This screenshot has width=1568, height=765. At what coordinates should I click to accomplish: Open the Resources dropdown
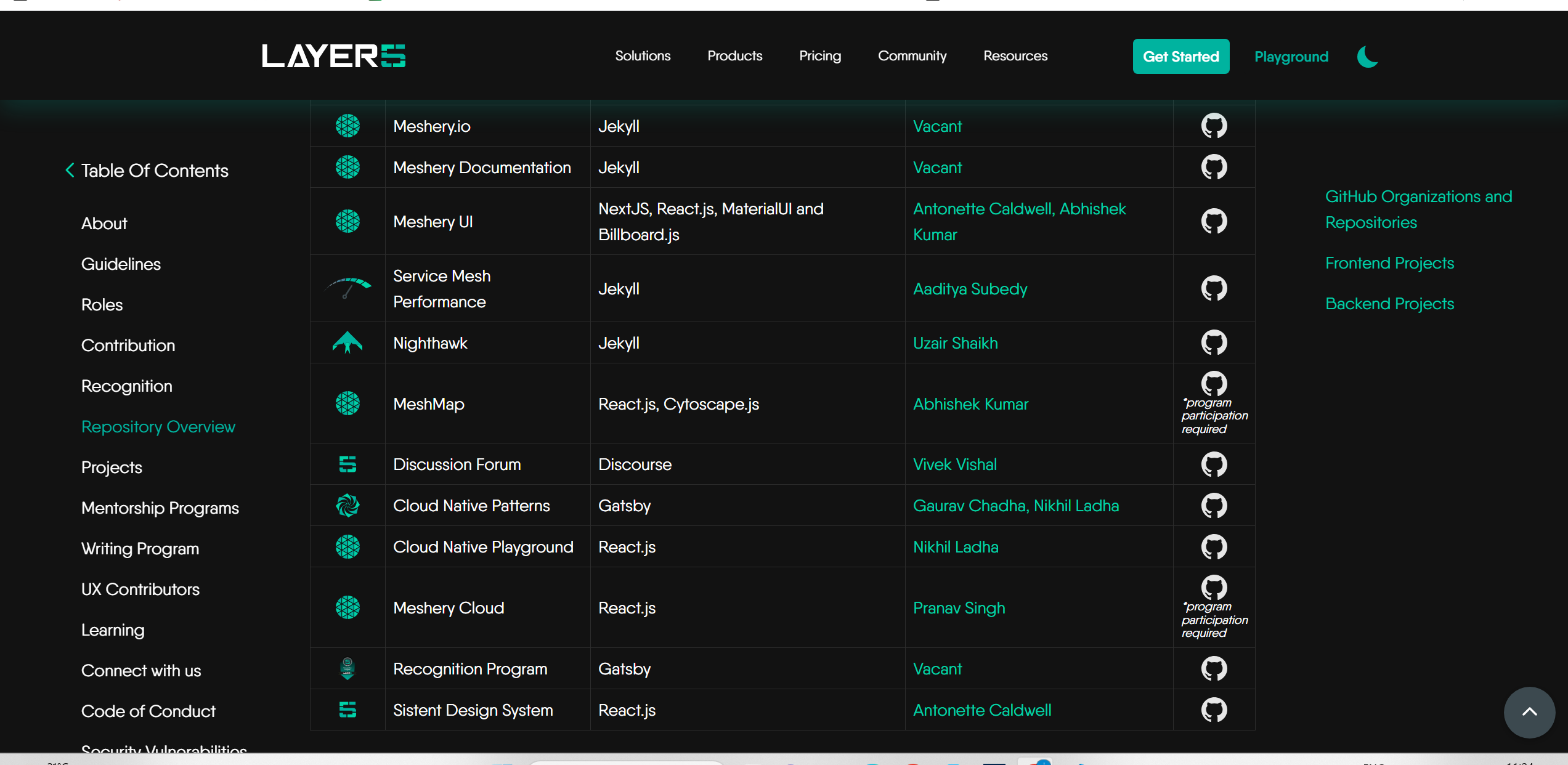click(x=1015, y=55)
